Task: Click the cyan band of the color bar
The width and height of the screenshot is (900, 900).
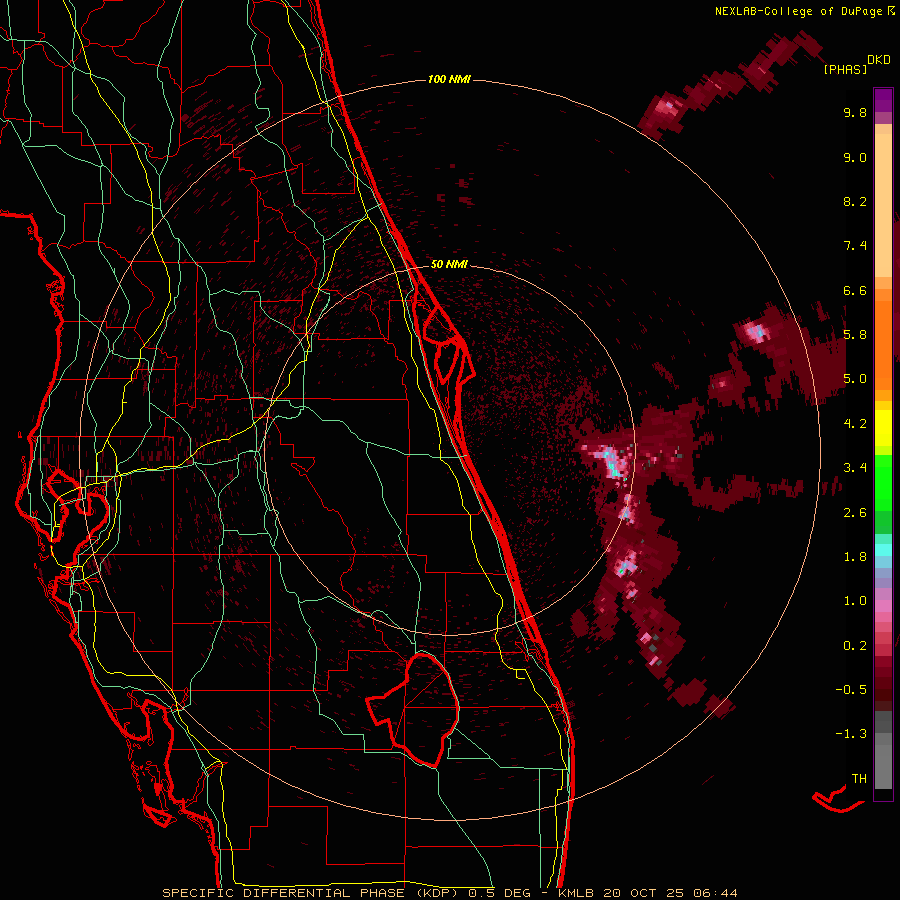Action: [883, 549]
